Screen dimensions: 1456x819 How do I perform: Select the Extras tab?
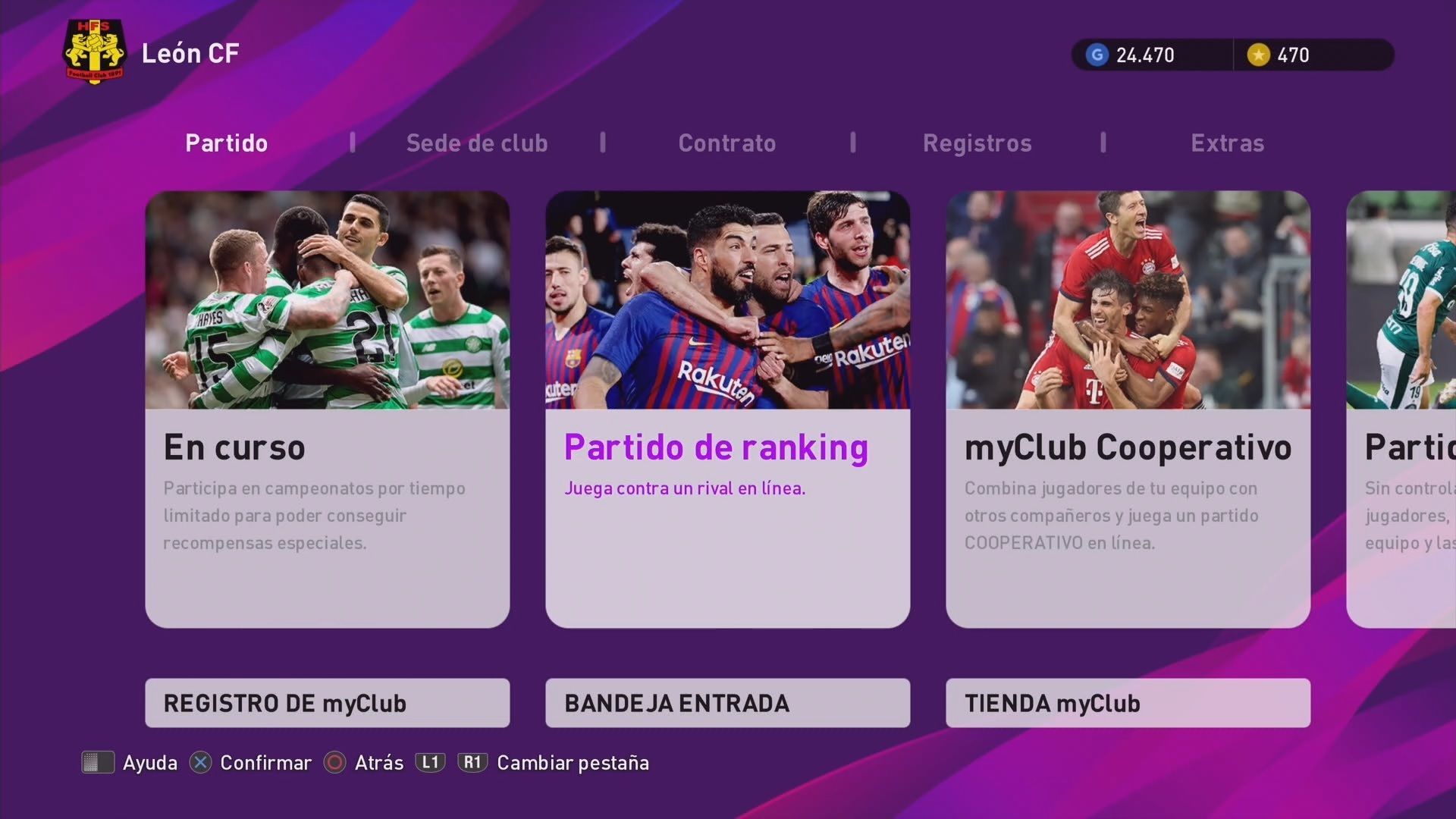(x=1228, y=143)
